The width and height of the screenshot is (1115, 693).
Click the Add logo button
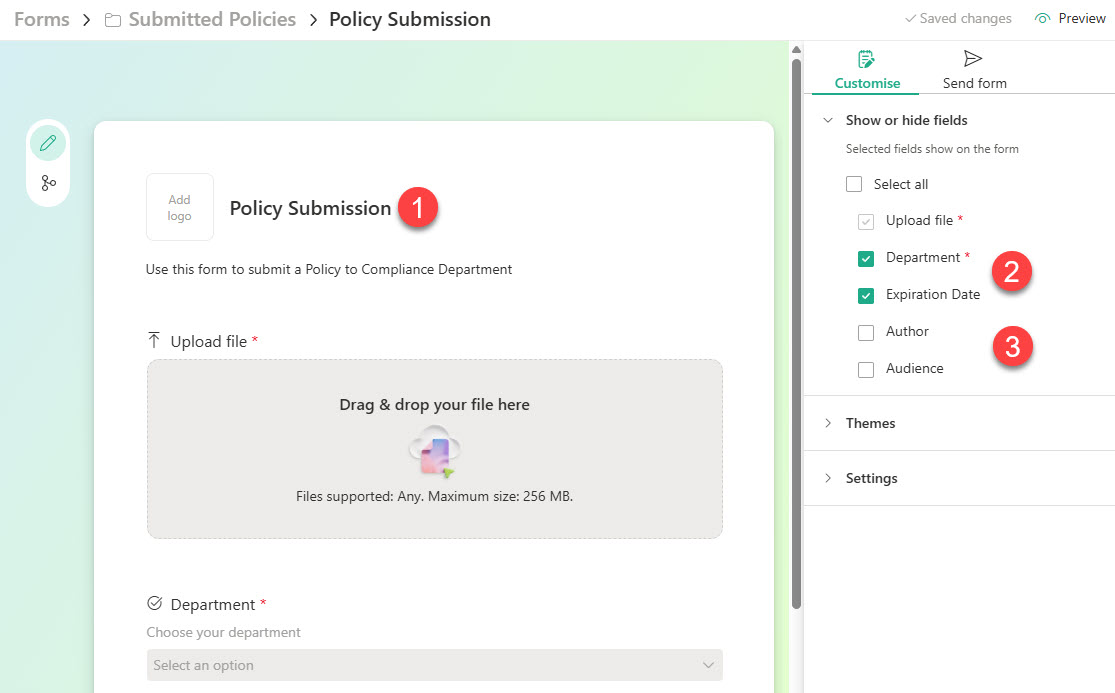click(x=180, y=207)
